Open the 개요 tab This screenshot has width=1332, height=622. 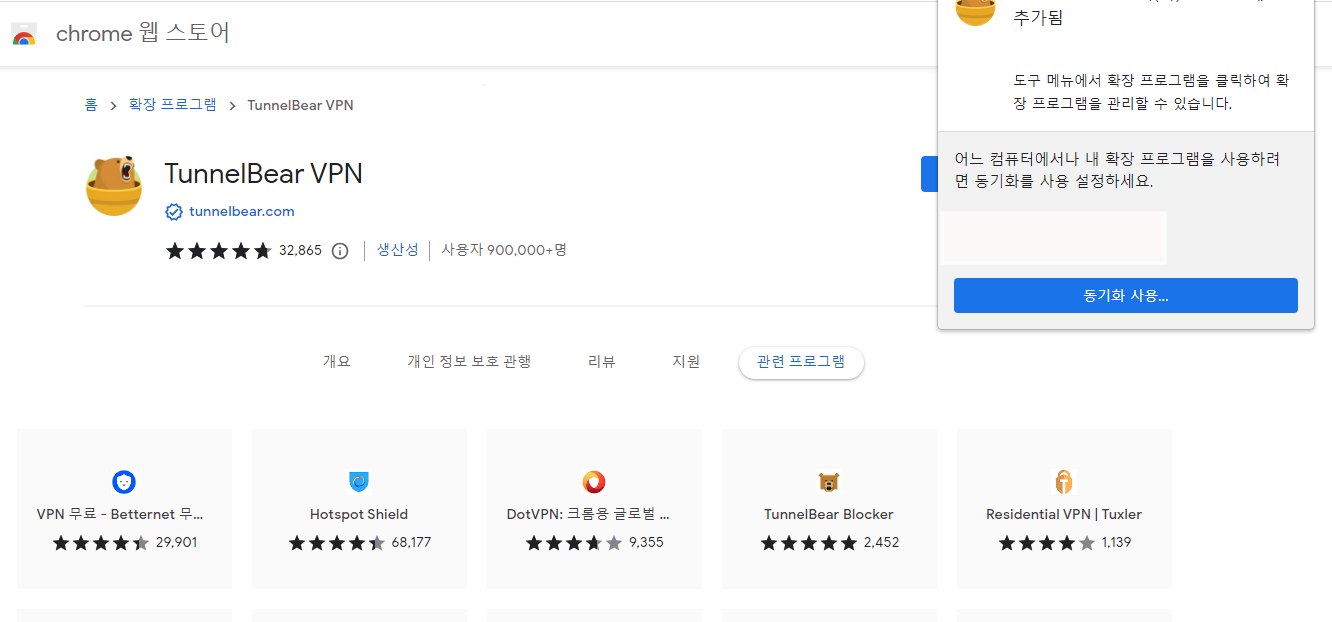click(337, 362)
